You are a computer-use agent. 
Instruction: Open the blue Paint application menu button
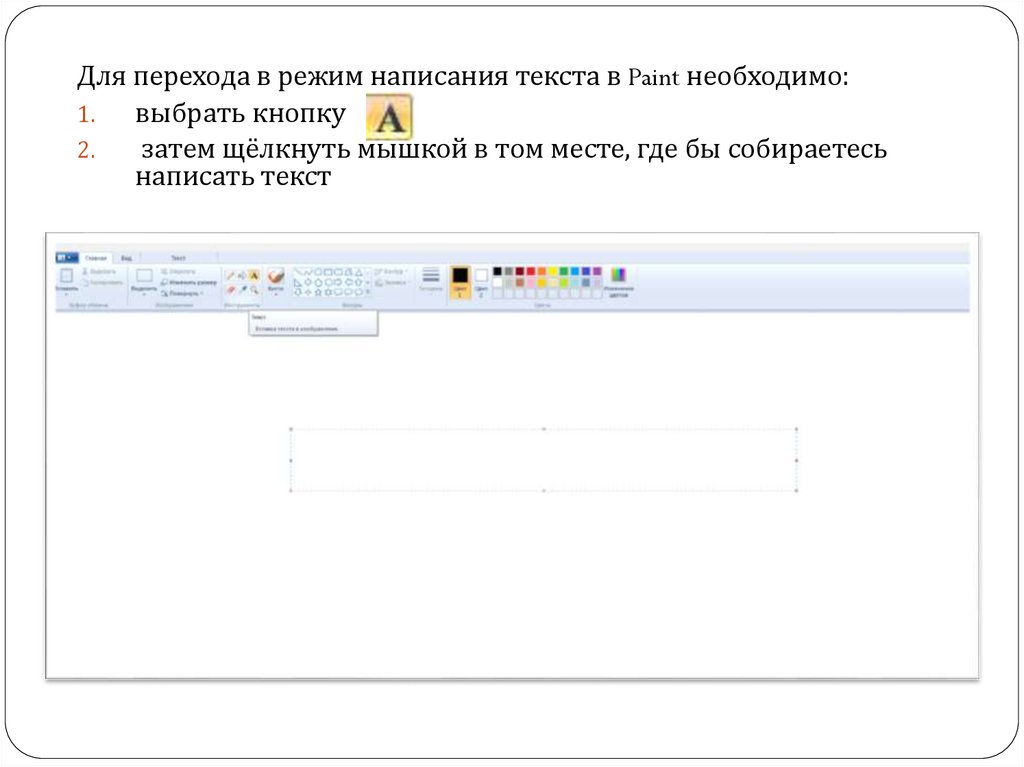(x=67, y=257)
